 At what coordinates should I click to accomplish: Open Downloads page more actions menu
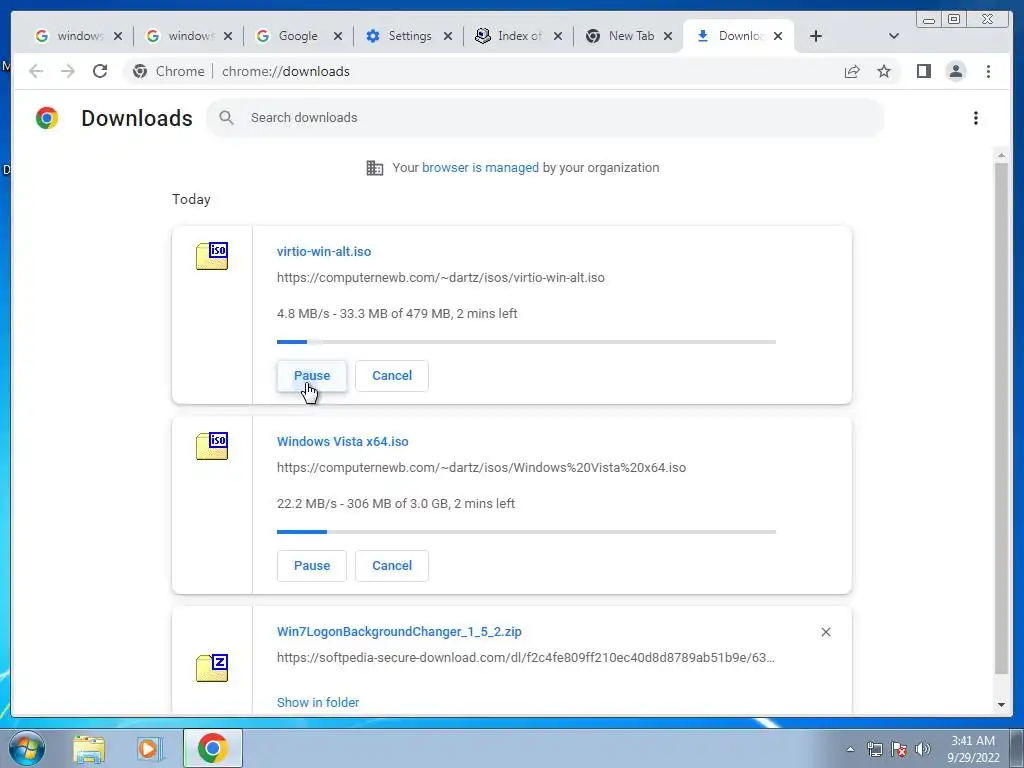(x=976, y=118)
